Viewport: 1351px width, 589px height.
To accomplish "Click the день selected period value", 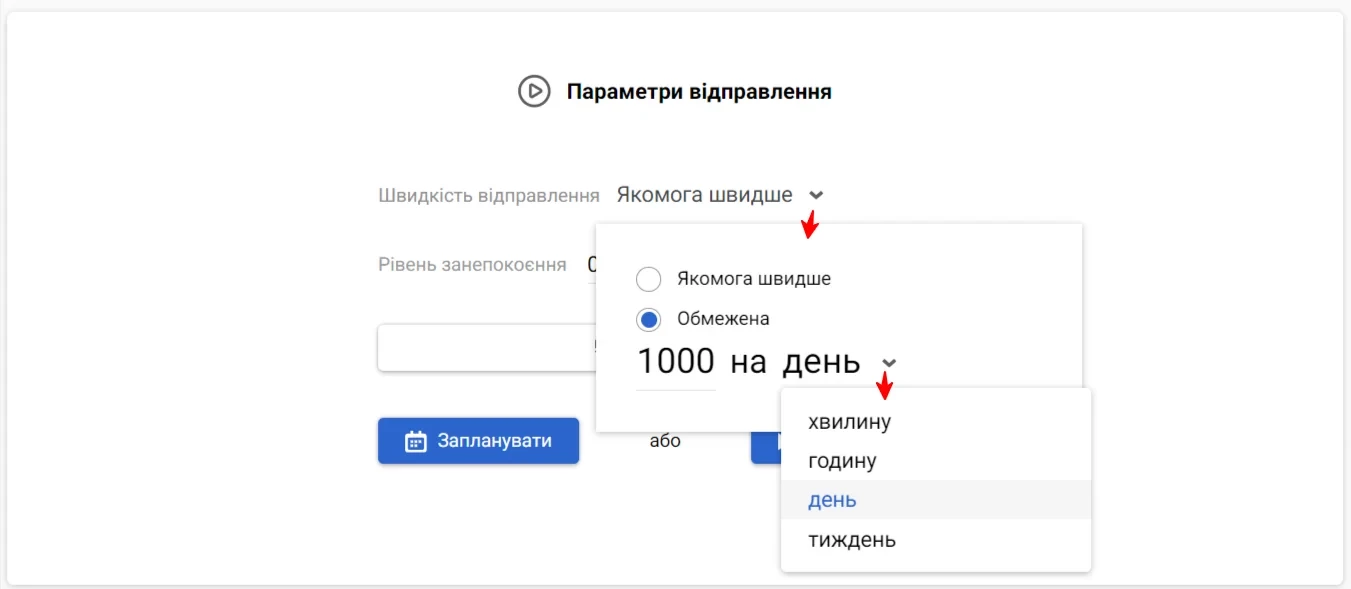I will click(x=821, y=362).
